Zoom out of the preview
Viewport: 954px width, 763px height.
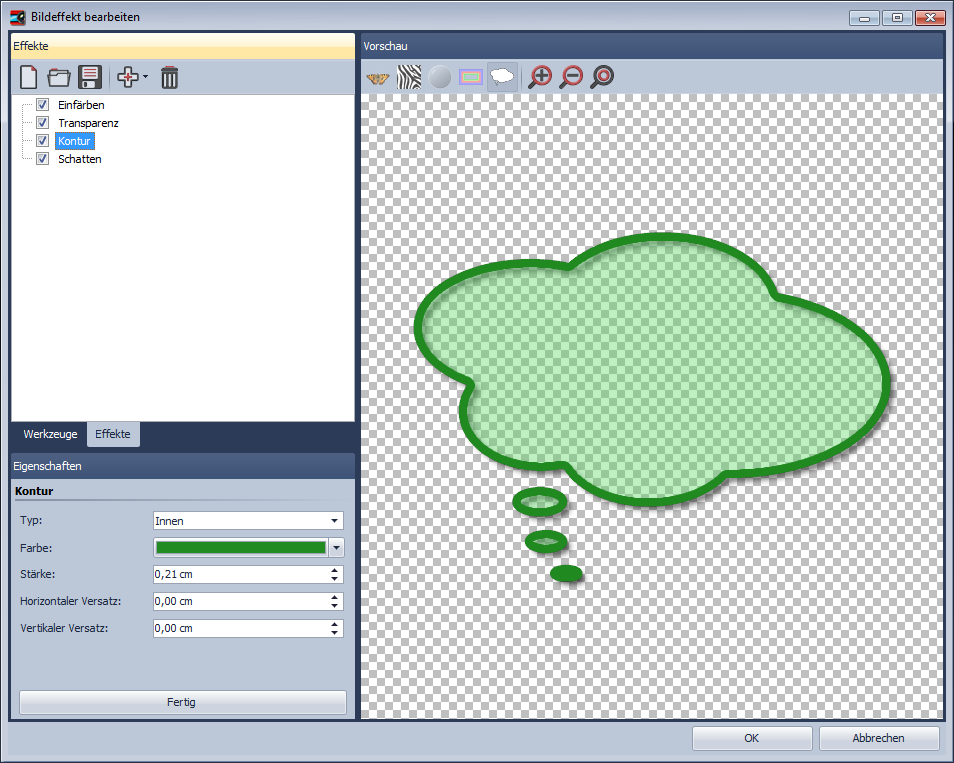pyautogui.click(x=571, y=77)
